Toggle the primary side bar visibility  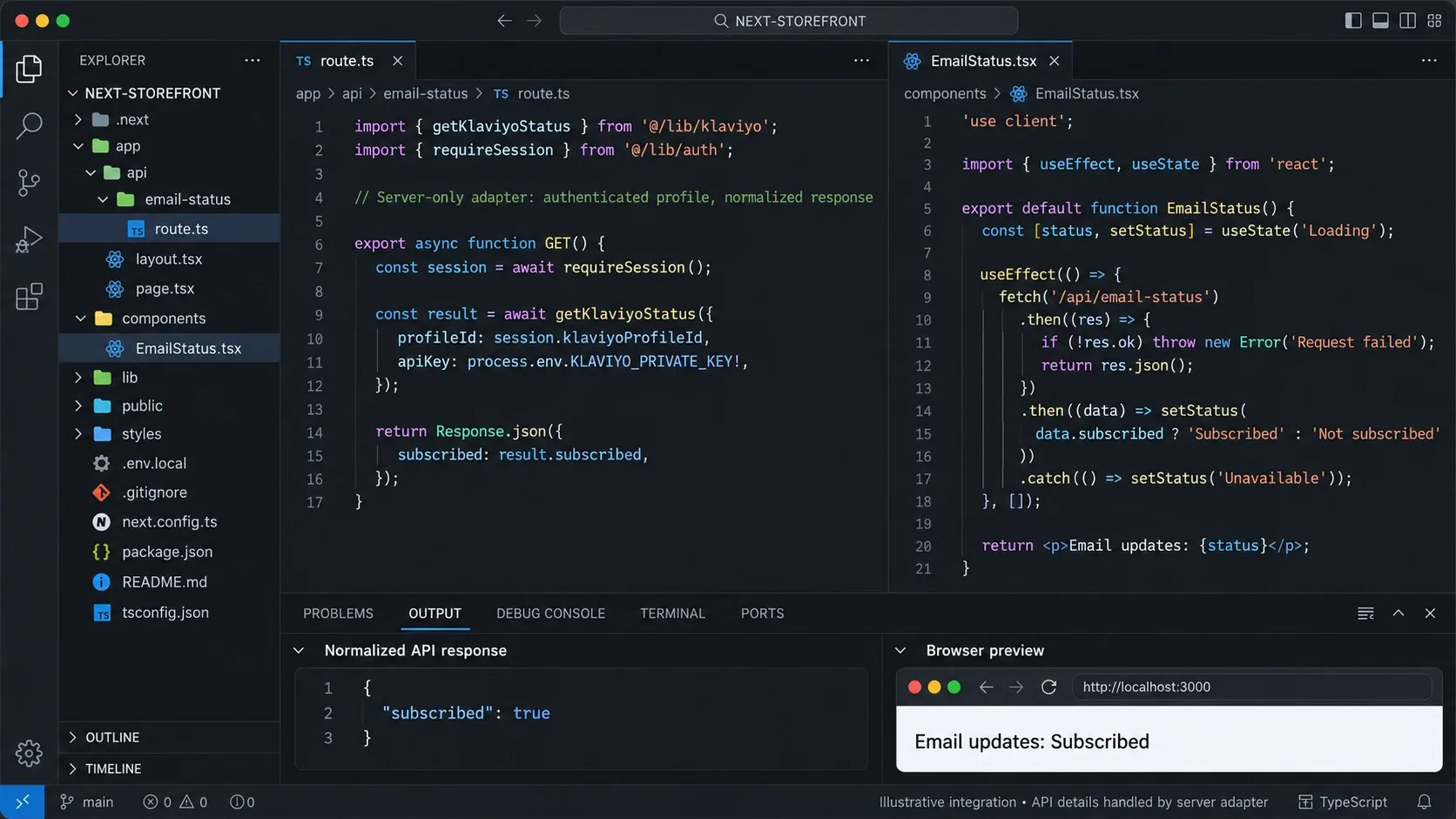(1353, 21)
